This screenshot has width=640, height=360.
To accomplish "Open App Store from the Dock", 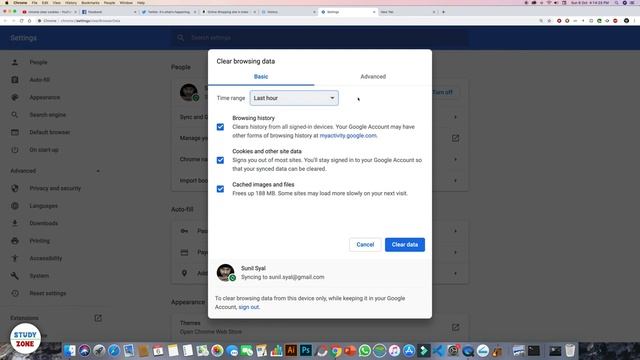I will point(409,351).
